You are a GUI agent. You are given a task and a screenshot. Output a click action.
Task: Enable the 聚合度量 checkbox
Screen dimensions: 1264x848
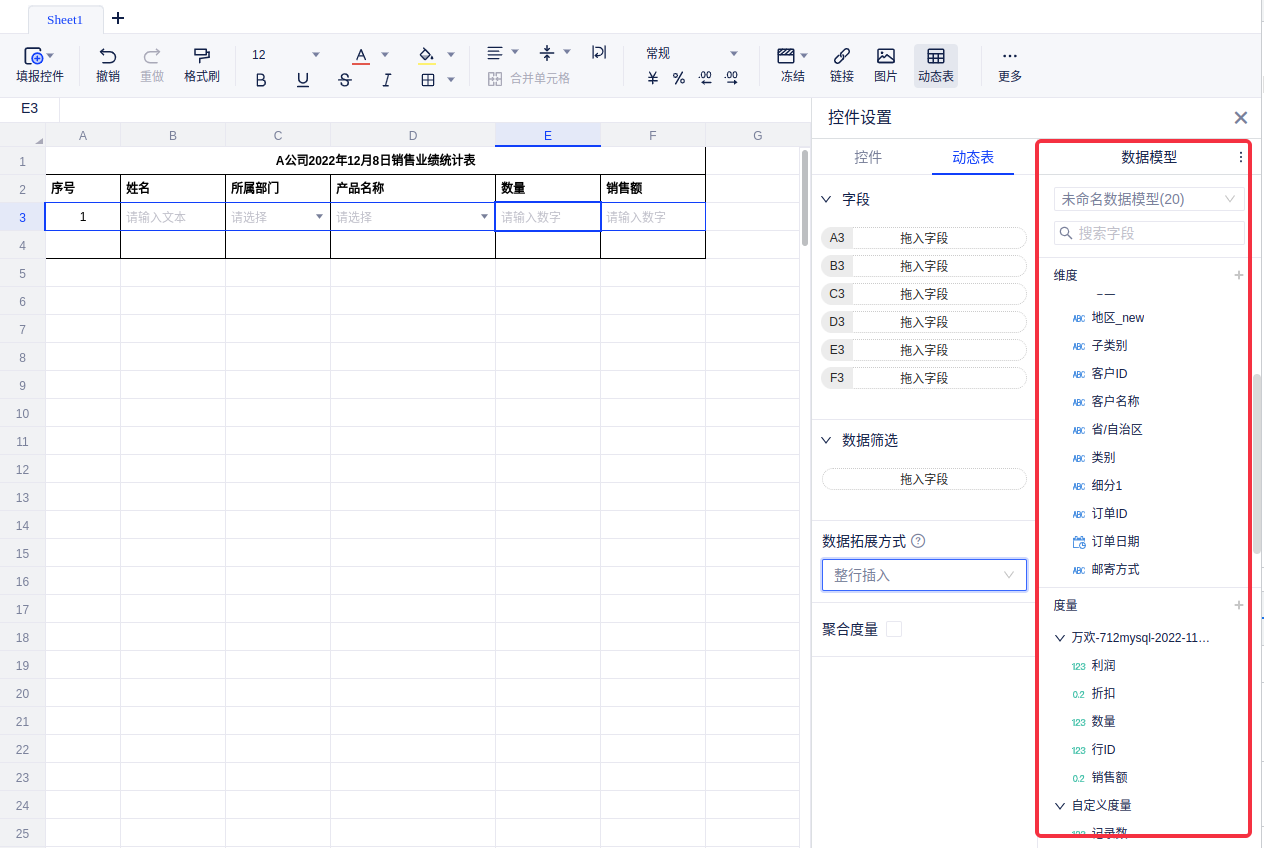pyautogui.click(x=894, y=629)
